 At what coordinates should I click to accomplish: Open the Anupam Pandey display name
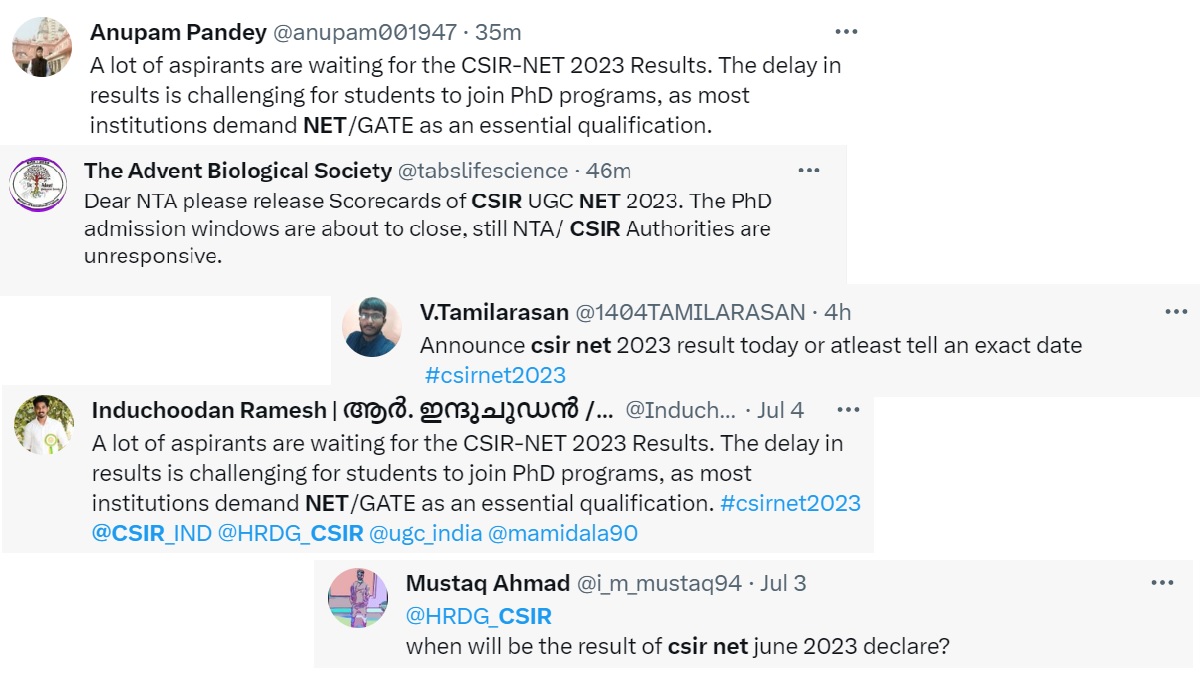coord(178,32)
